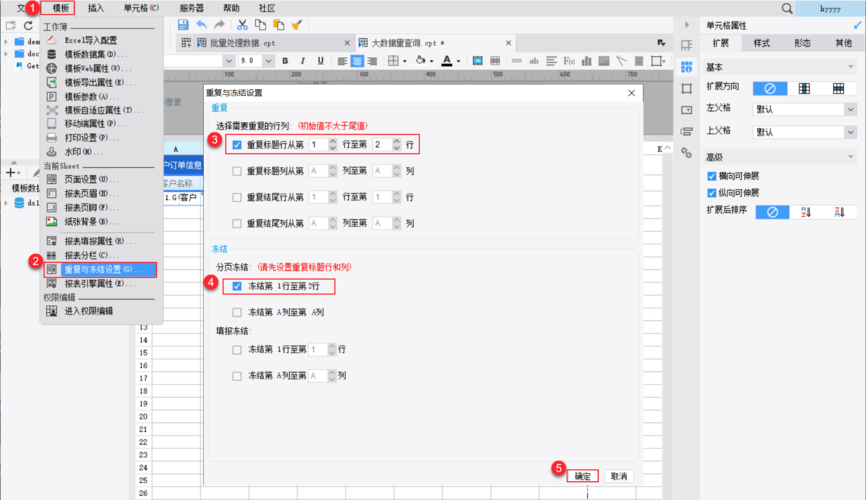
Task: Select cell attributes icon in right sidebar
Action: pyautogui.click(x=687, y=67)
